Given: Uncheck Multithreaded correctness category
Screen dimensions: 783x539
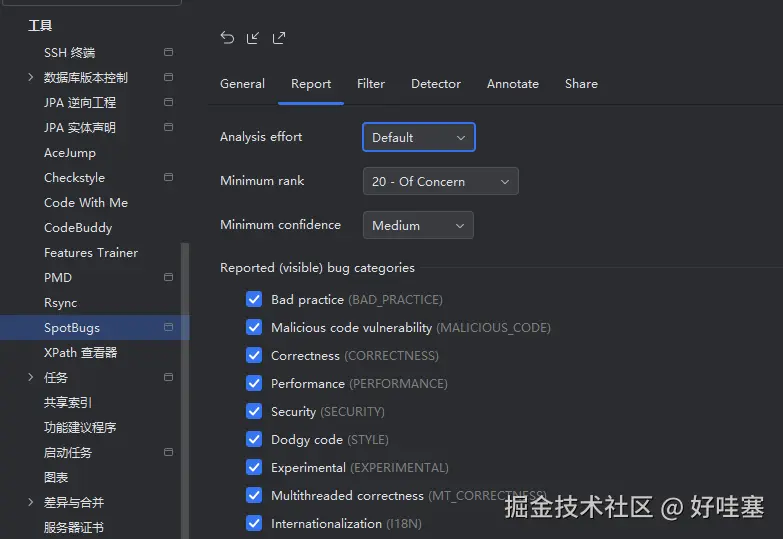Looking at the screenshot, I should point(254,495).
